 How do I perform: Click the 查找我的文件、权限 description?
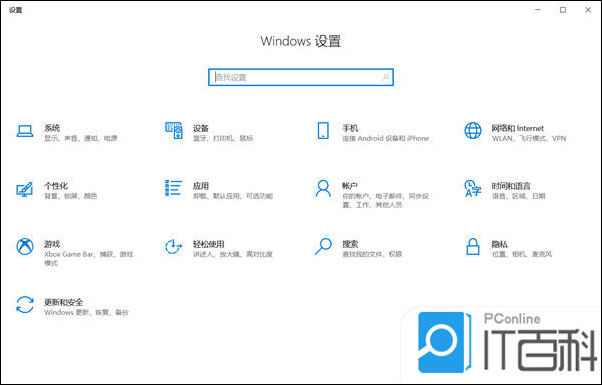click(x=372, y=254)
